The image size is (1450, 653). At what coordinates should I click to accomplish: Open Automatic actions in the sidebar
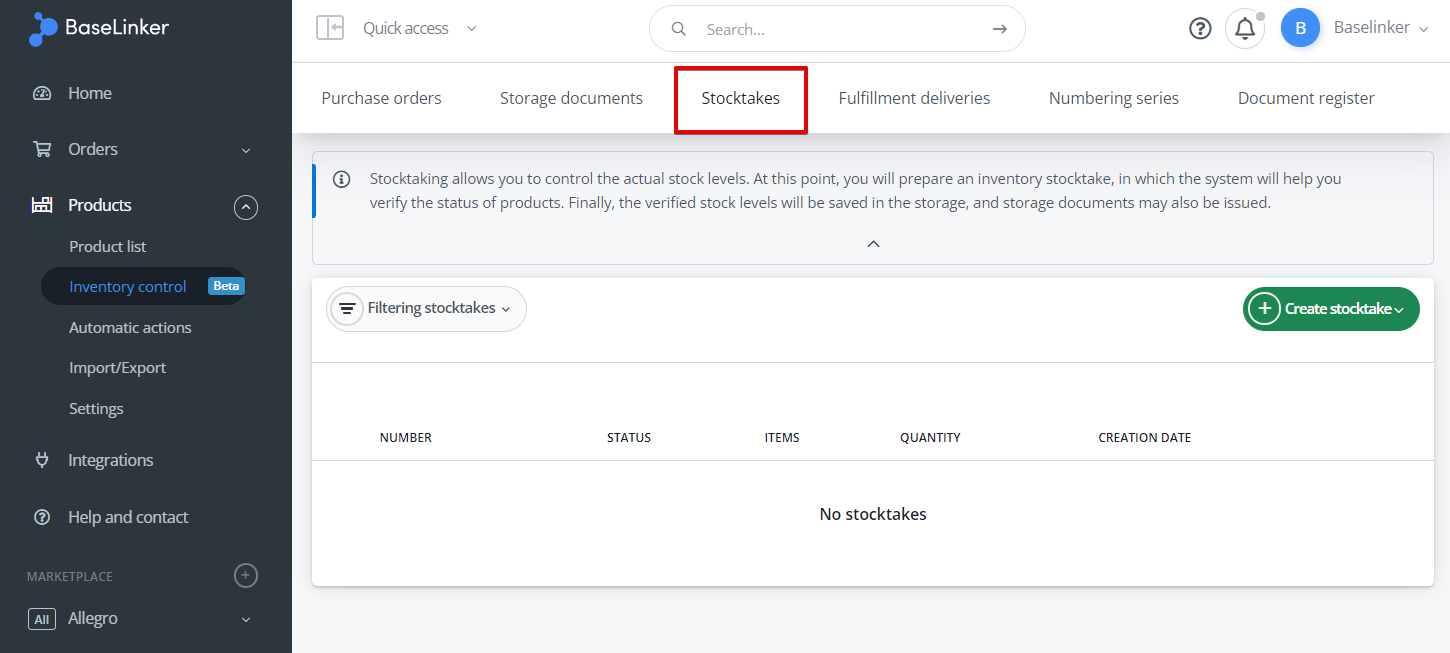[x=130, y=327]
